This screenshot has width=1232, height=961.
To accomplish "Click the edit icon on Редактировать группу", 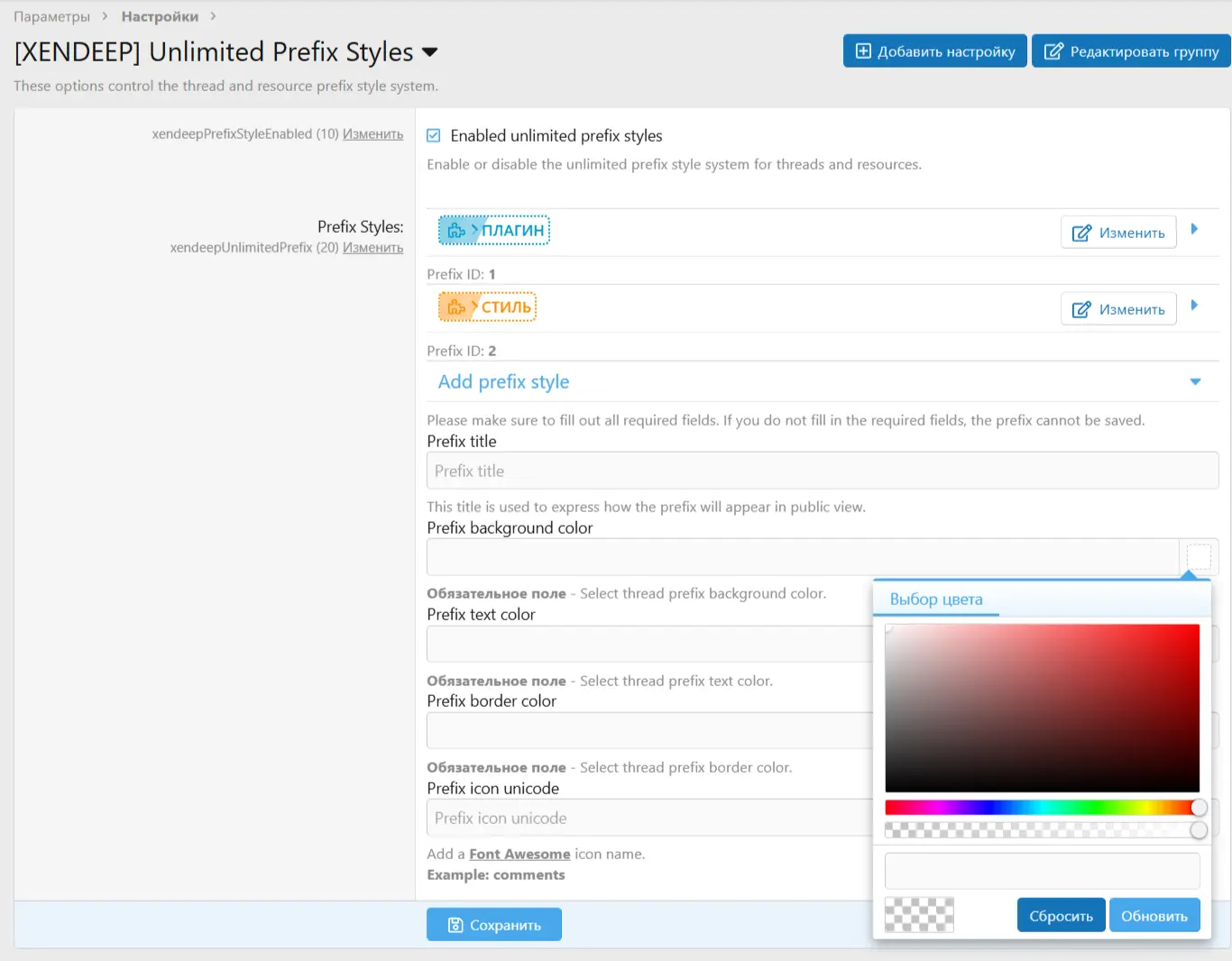I will [x=1053, y=51].
